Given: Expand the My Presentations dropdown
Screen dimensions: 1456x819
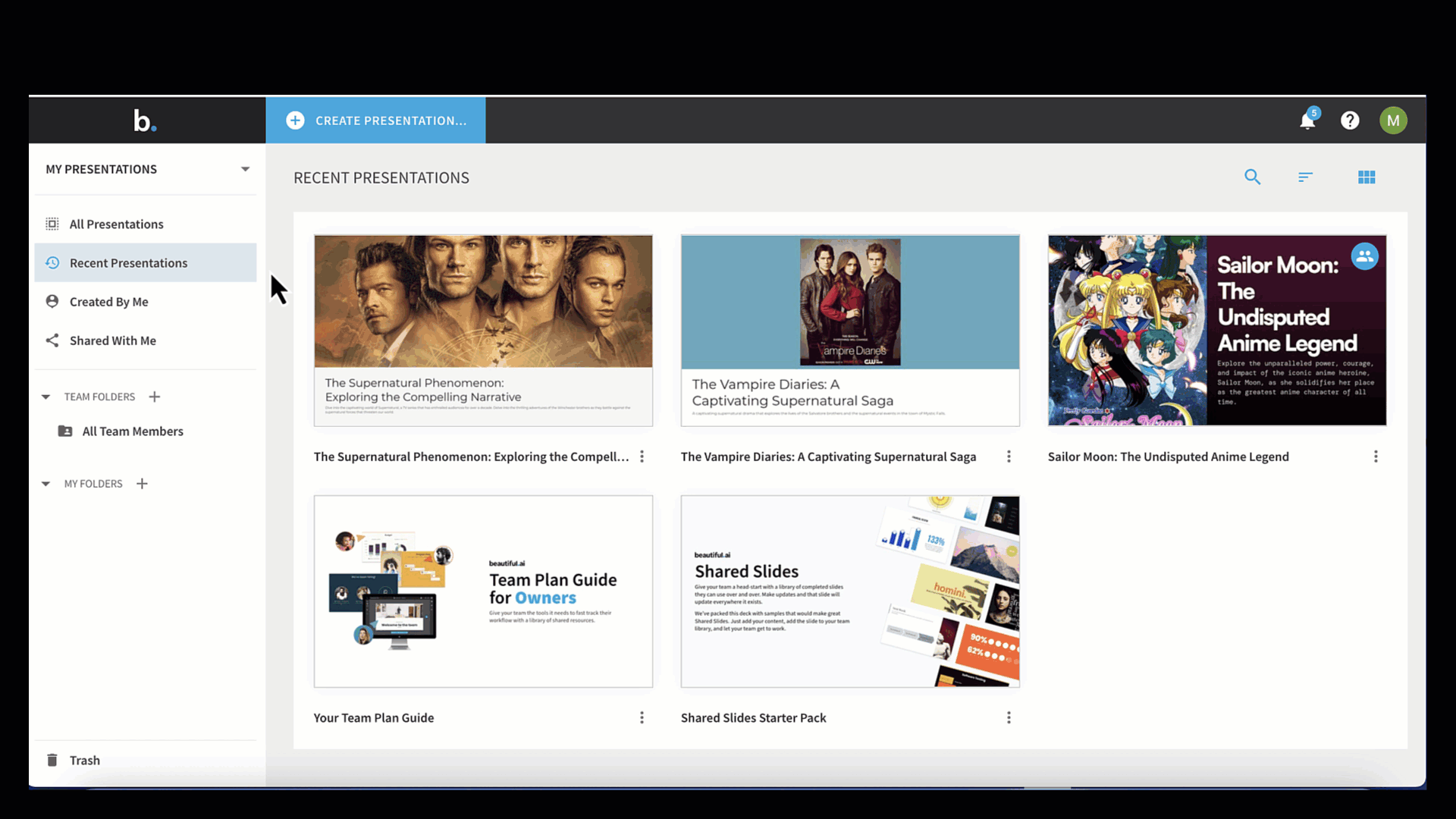Looking at the screenshot, I should click(245, 169).
